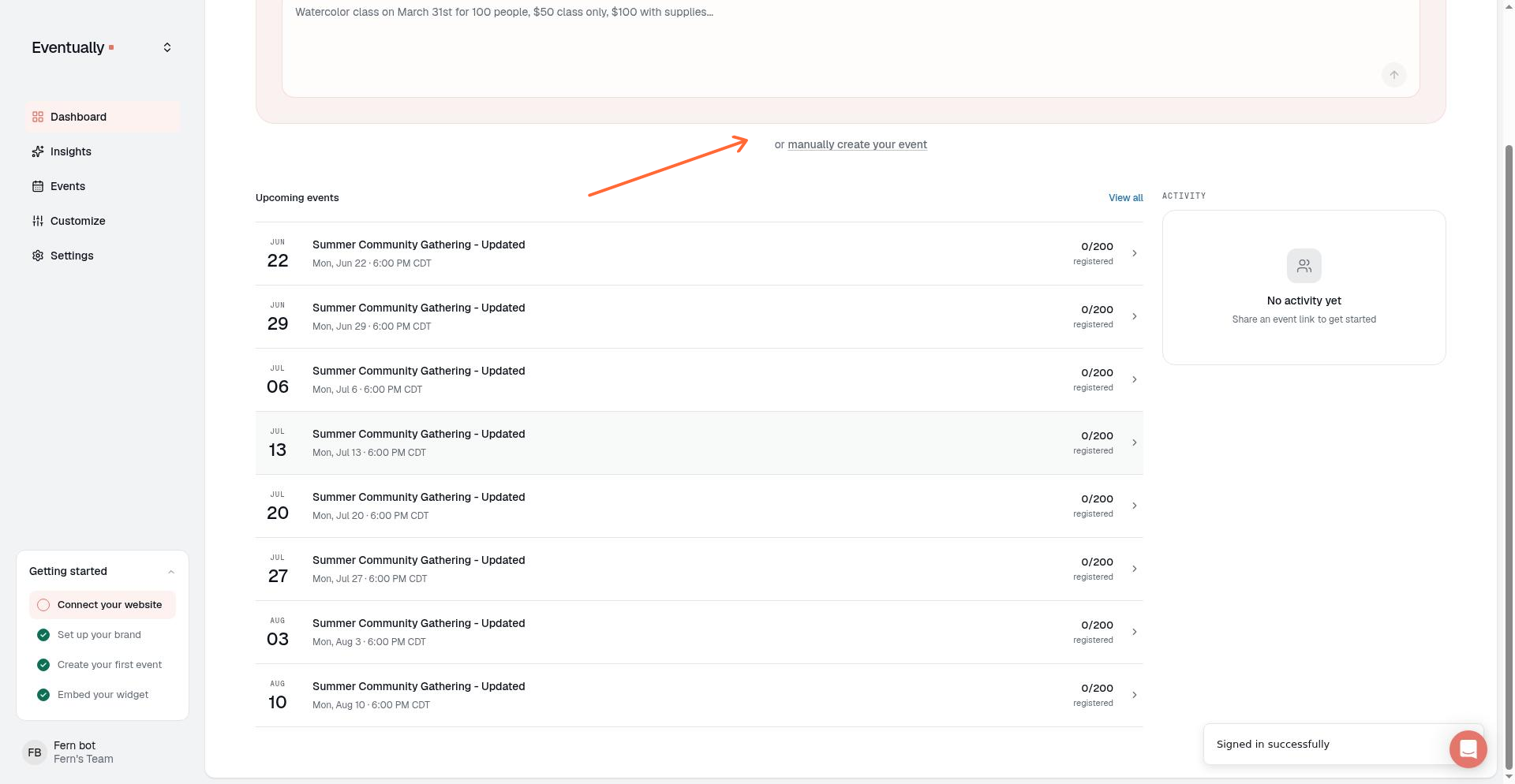
Task: Open the Insights section
Action: tap(102, 151)
